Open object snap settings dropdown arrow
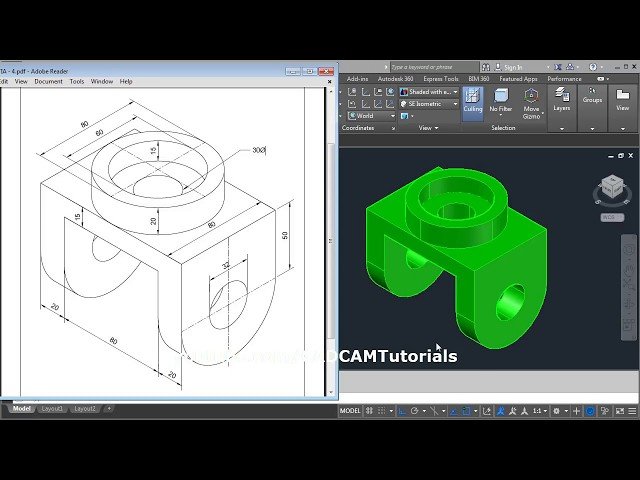Image resolution: width=640 pixels, height=480 pixels. click(476, 411)
